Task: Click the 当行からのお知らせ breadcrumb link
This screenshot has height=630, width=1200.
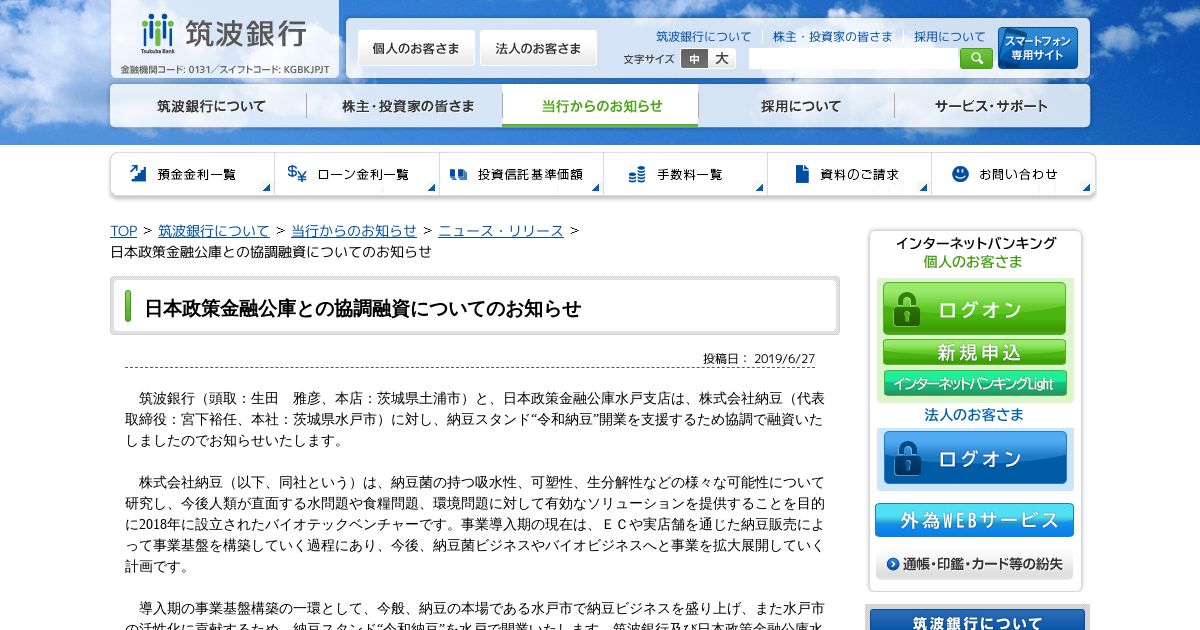Action: pyautogui.click(x=354, y=231)
